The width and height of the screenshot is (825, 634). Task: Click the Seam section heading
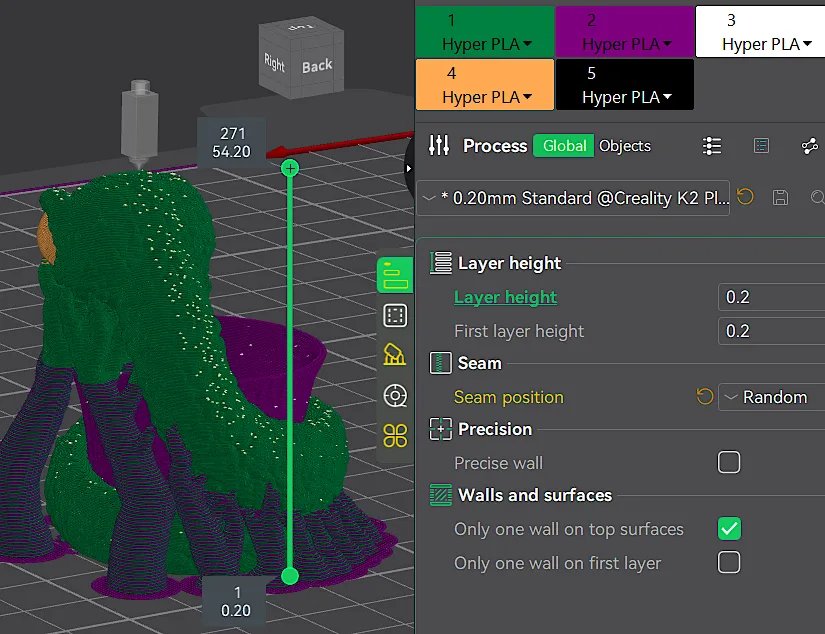pos(480,363)
